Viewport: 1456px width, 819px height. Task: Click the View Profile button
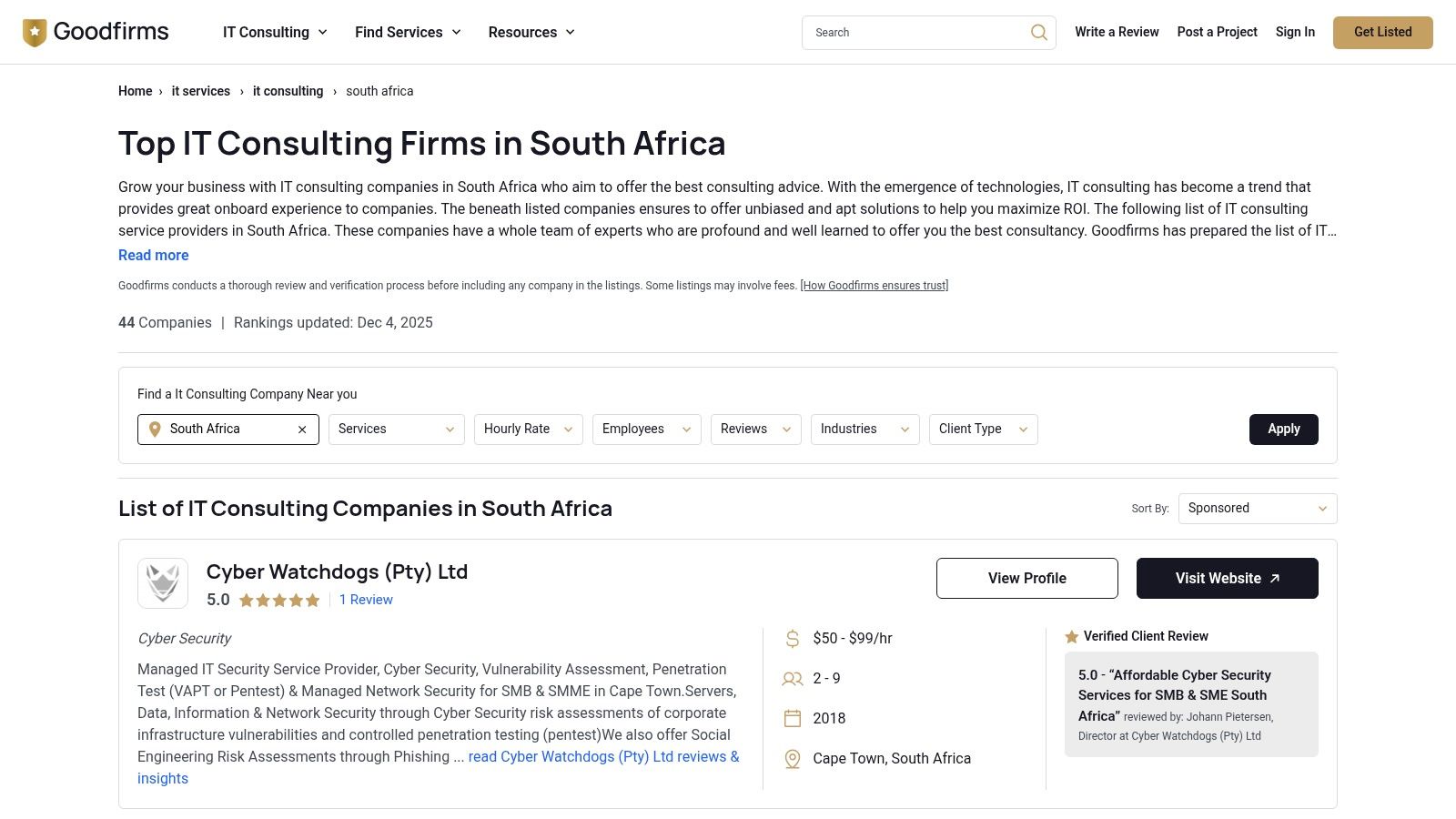tap(1026, 579)
